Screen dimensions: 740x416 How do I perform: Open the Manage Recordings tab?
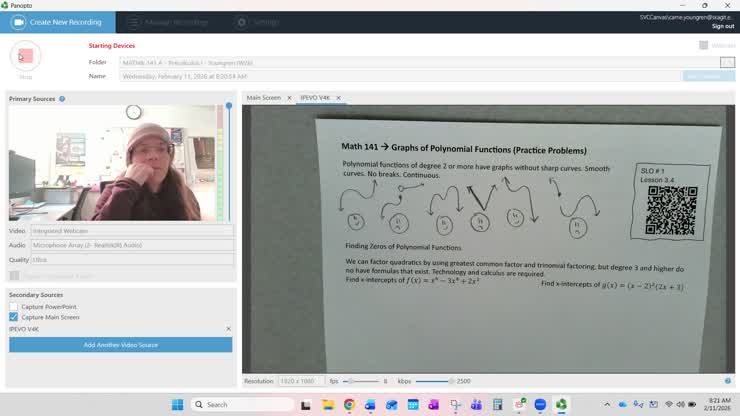168,22
